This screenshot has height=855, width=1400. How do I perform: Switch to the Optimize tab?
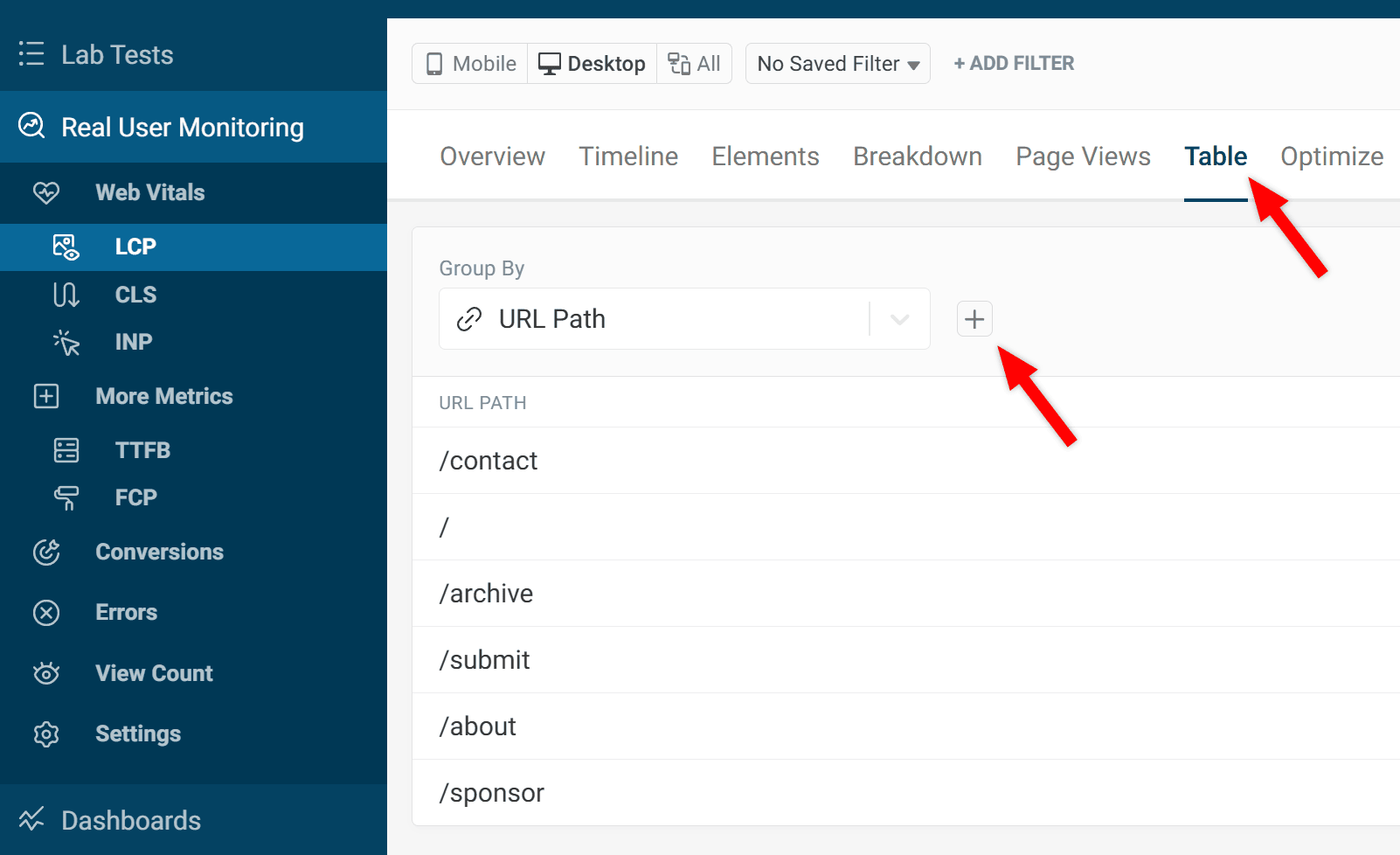tap(1331, 156)
